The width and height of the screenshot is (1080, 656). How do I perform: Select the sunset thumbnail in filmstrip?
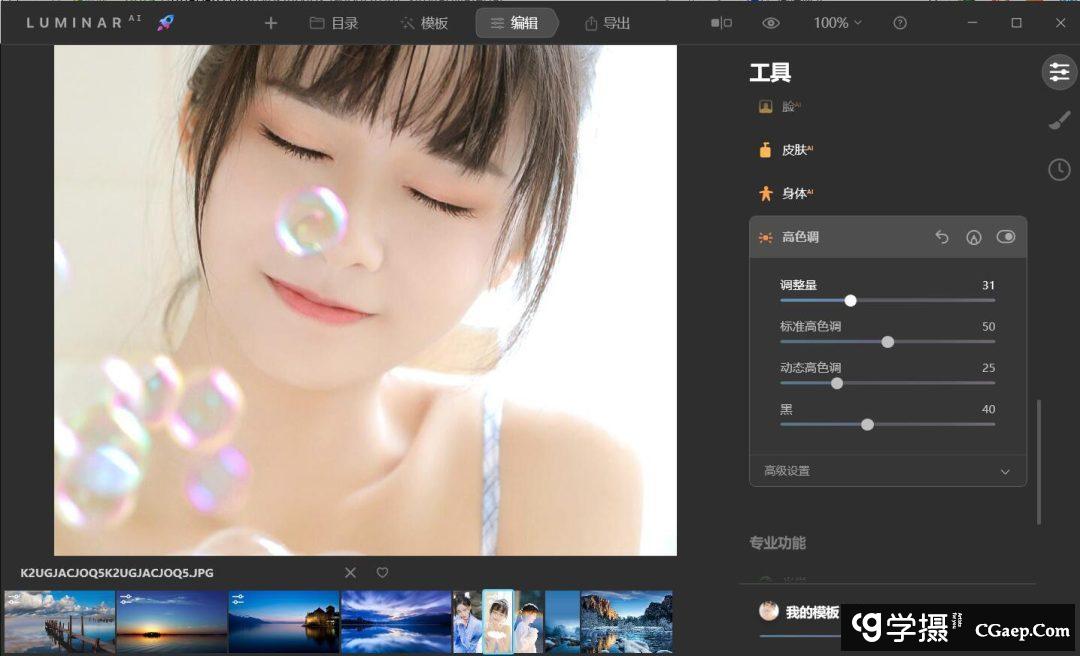click(172, 622)
